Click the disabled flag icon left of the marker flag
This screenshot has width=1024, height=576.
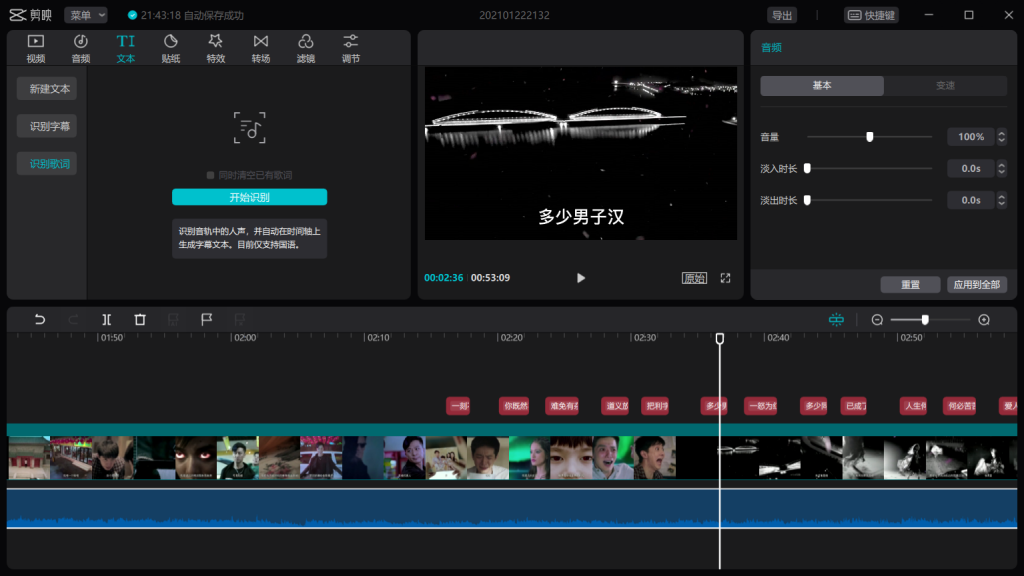tap(173, 319)
